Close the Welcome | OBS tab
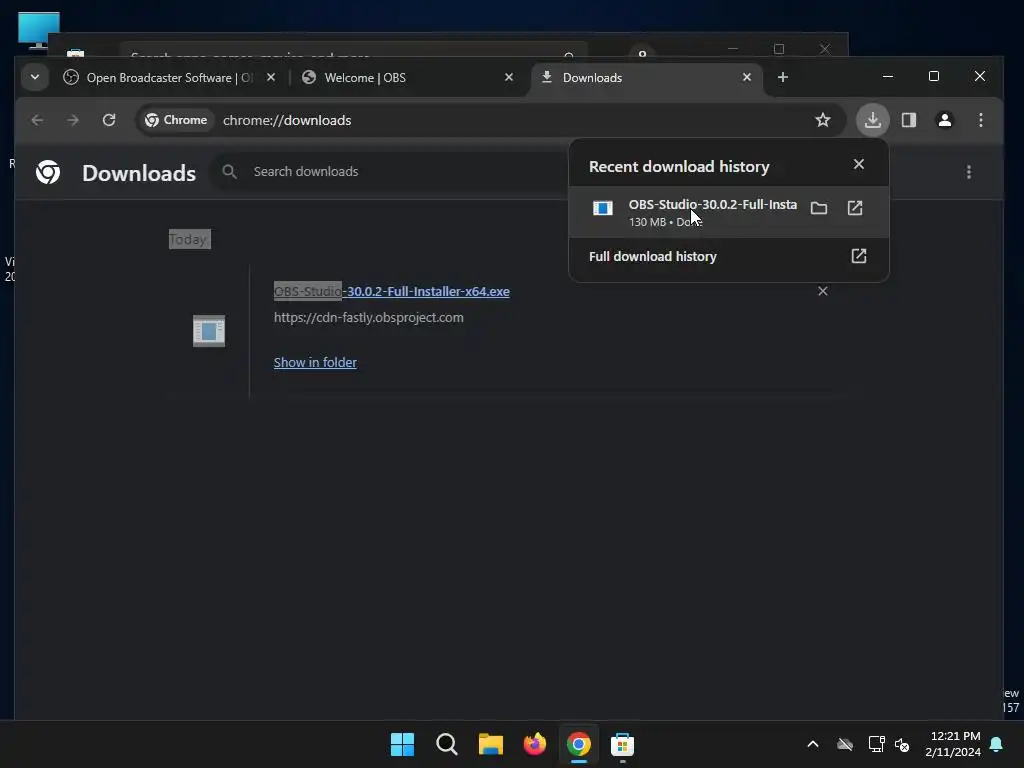The height and width of the screenshot is (768, 1024). point(509,77)
